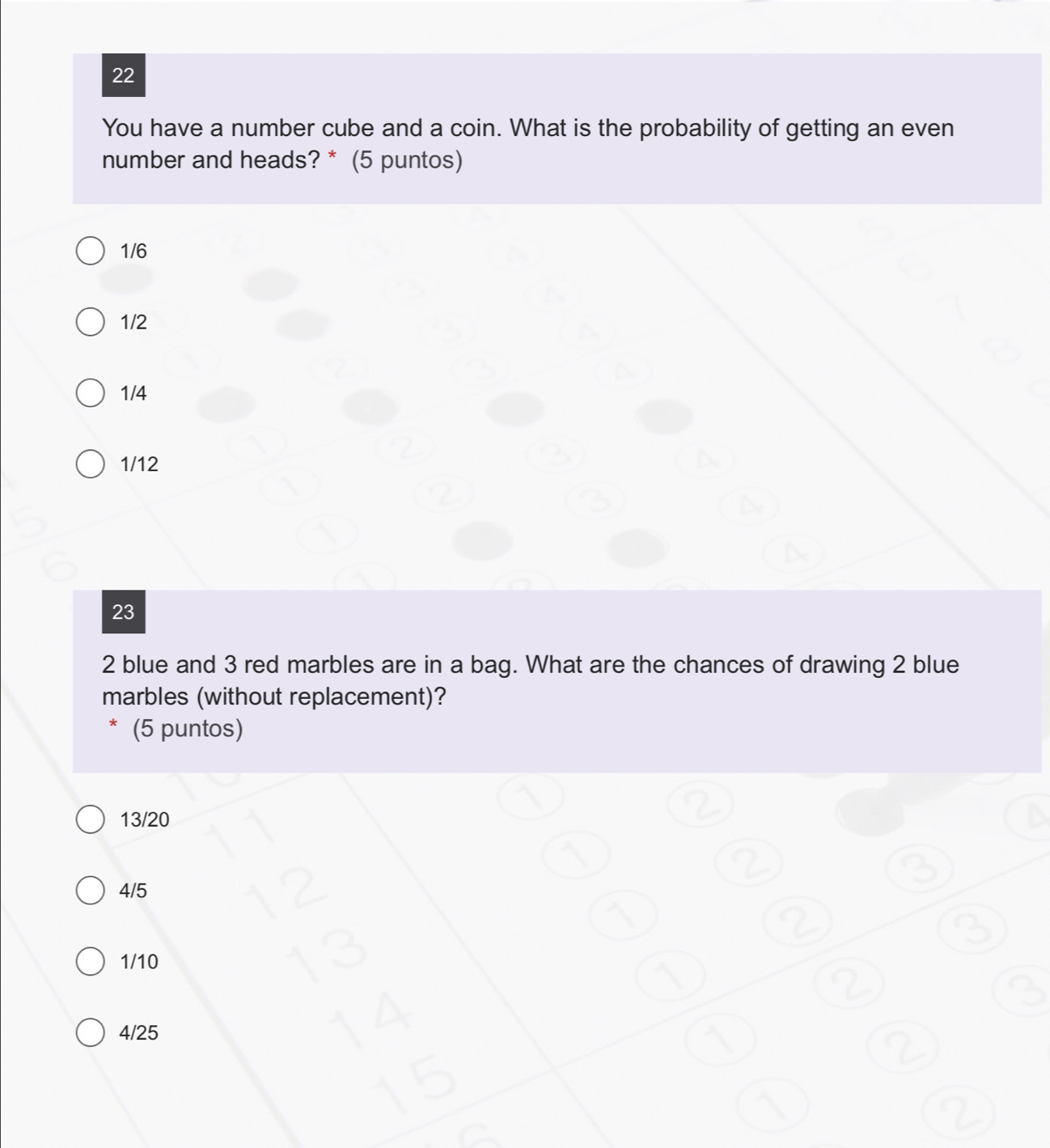Pick the 1/12 radio button

click(x=91, y=464)
